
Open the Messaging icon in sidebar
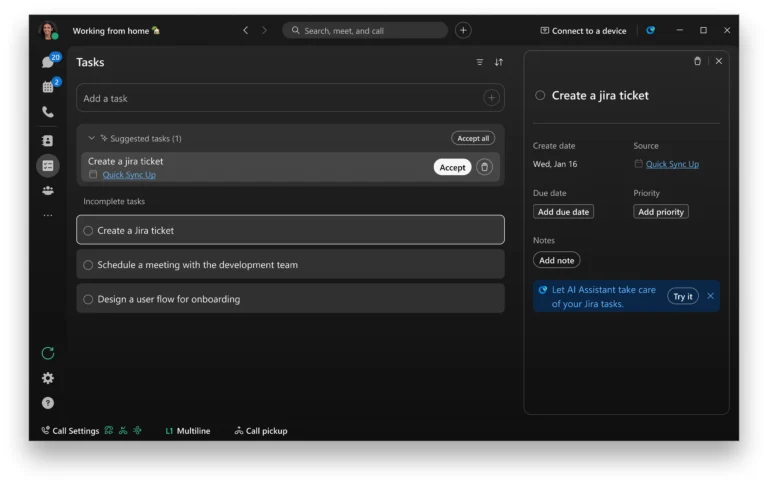(x=47, y=62)
